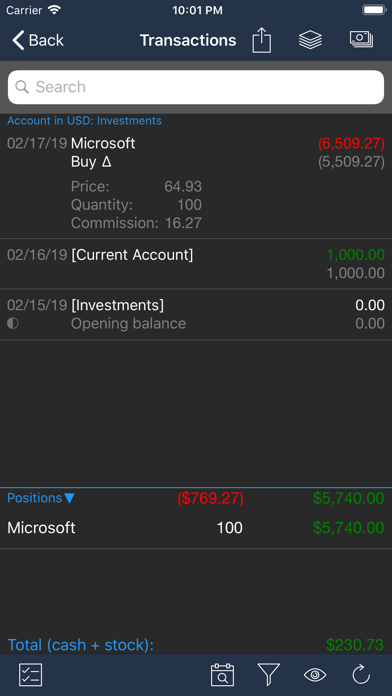The image size is (392, 696).
Task: Tap the Microsoft position row
Action: click(x=196, y=528)
